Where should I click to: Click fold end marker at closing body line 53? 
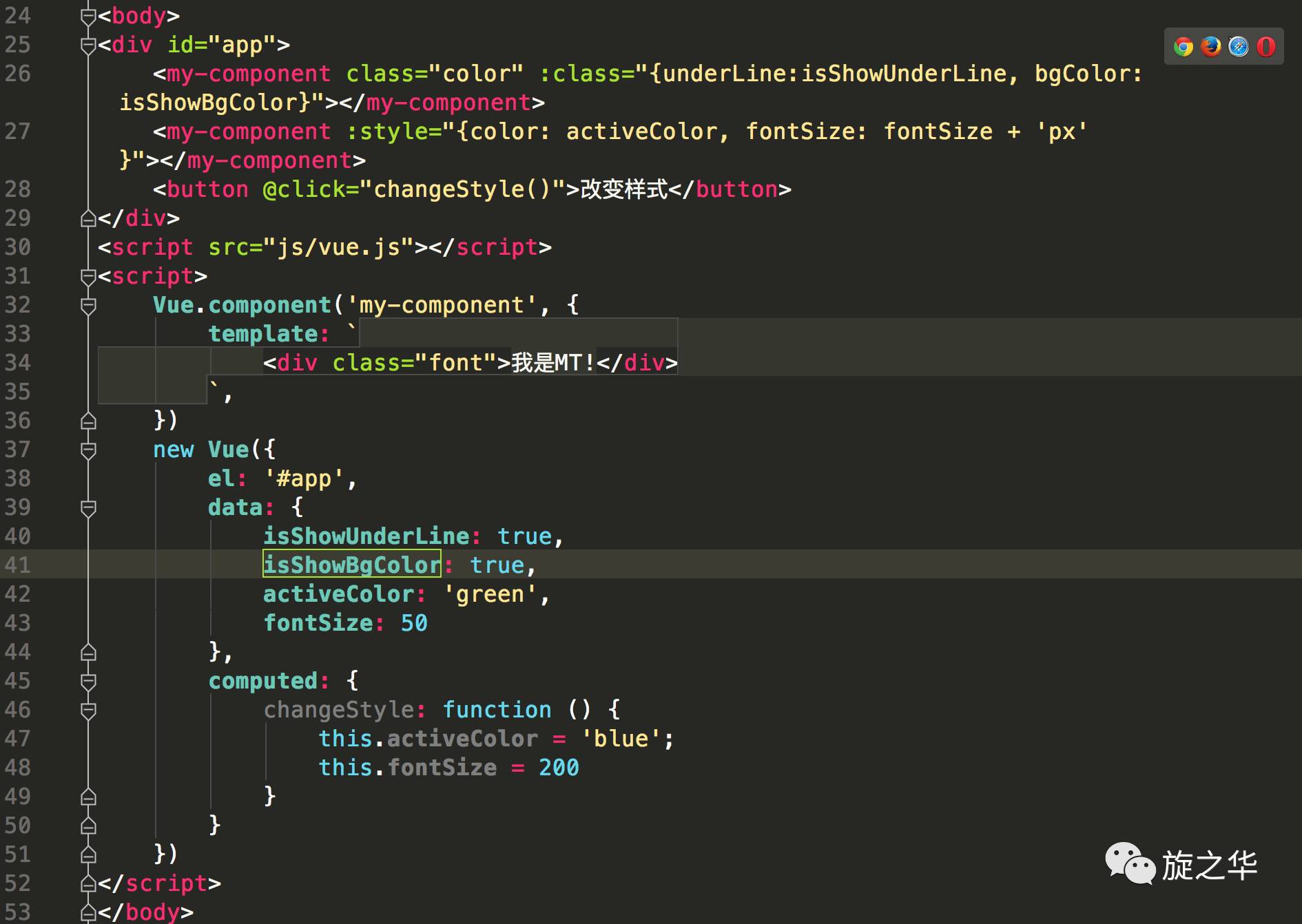click(x=88, y=913)
